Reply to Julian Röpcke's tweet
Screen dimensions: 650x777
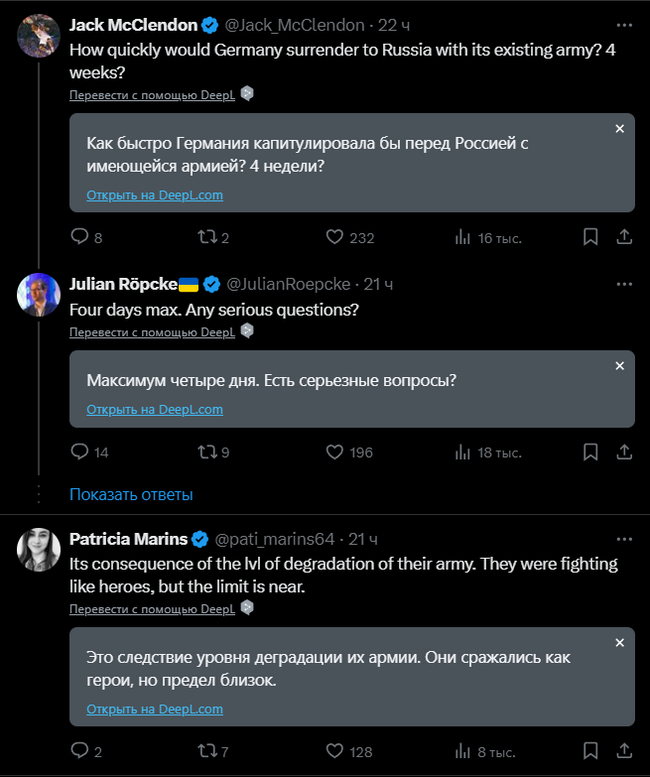pos(80,452)
